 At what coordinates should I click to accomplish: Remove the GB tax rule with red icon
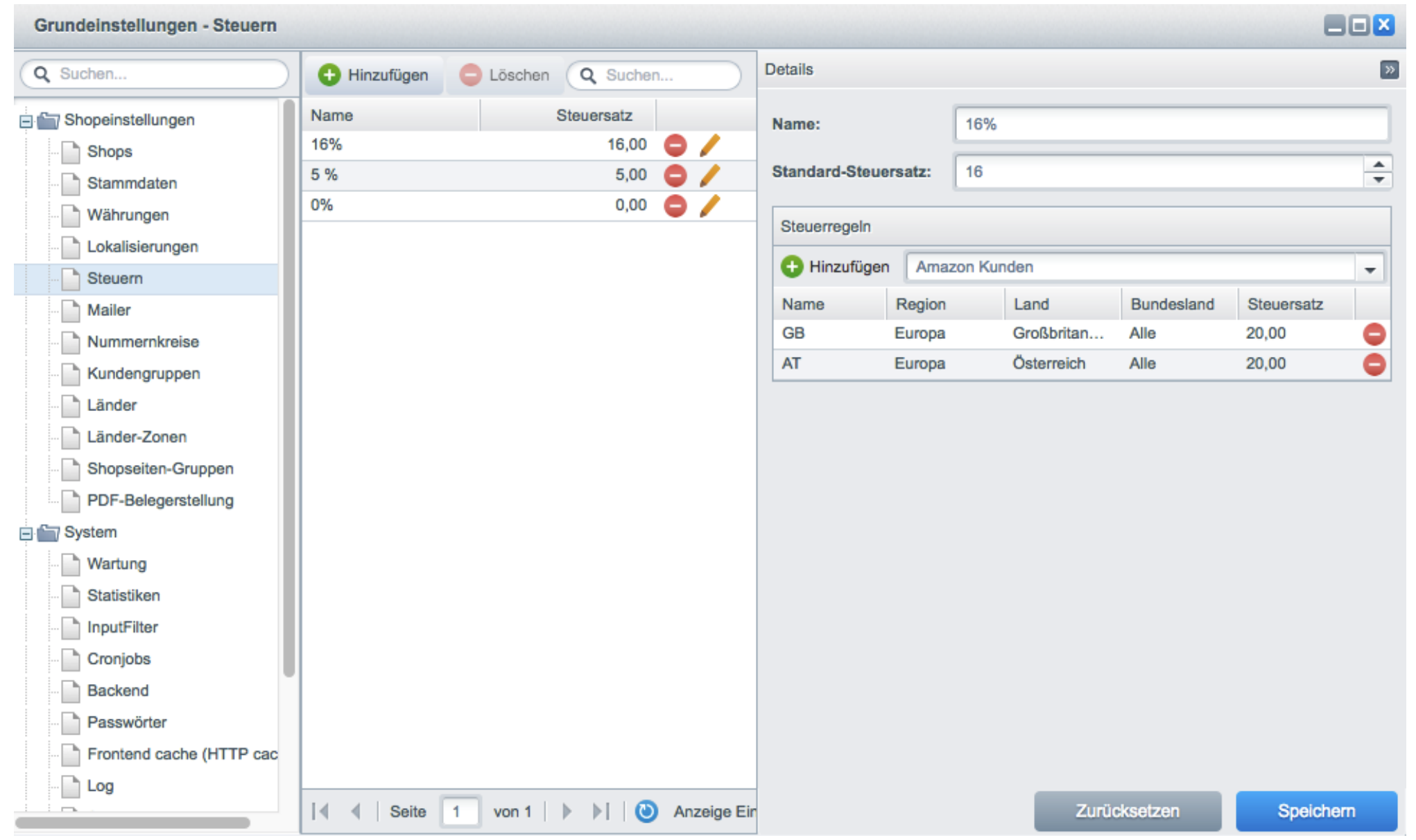[1373, 334]
